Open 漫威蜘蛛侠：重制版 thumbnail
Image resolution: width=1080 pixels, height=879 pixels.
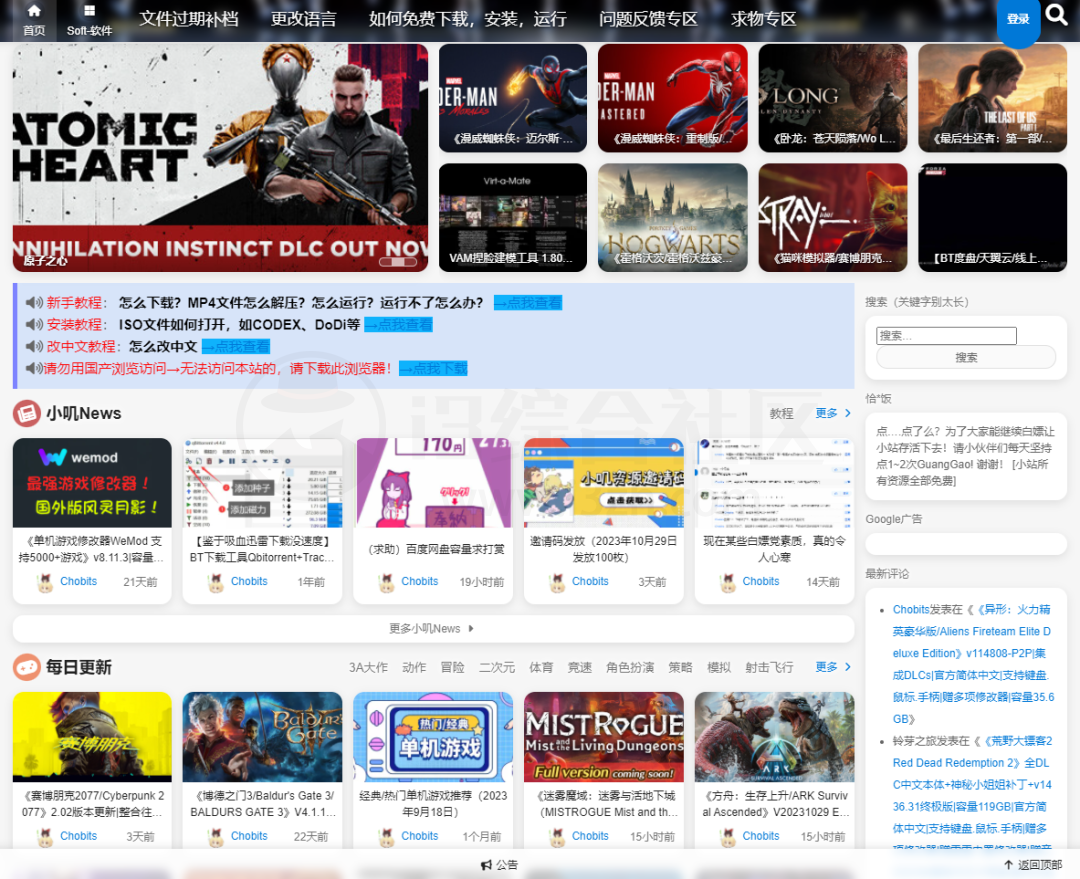[673, 98]
